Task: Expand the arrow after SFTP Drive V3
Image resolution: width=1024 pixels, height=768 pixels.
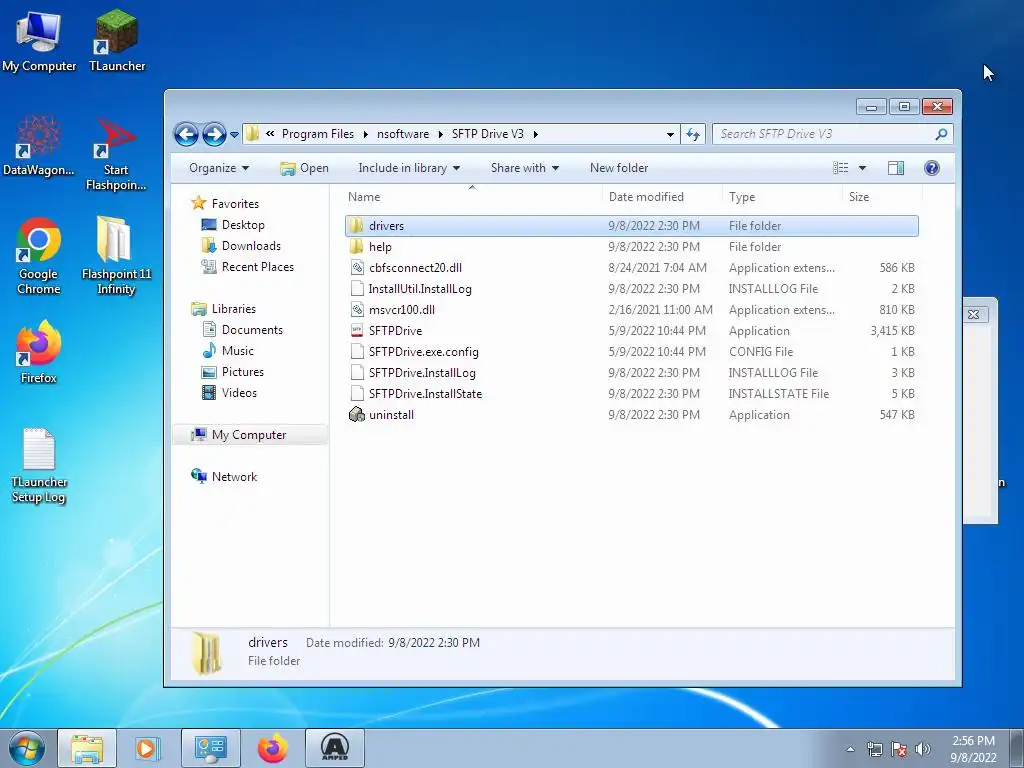Action: 536,134
